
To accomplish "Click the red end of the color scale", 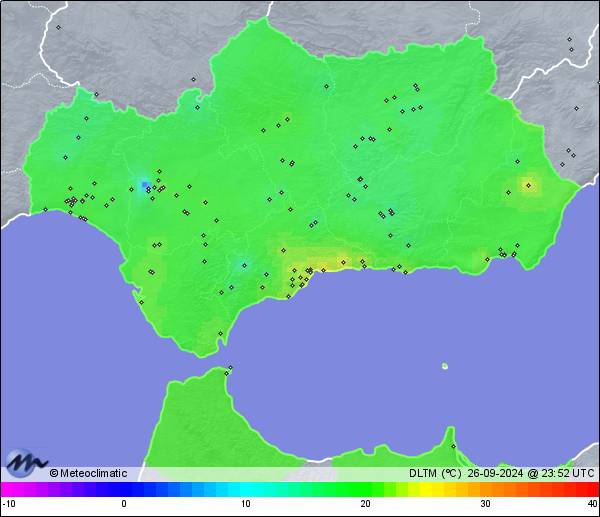I will [591, 489].
